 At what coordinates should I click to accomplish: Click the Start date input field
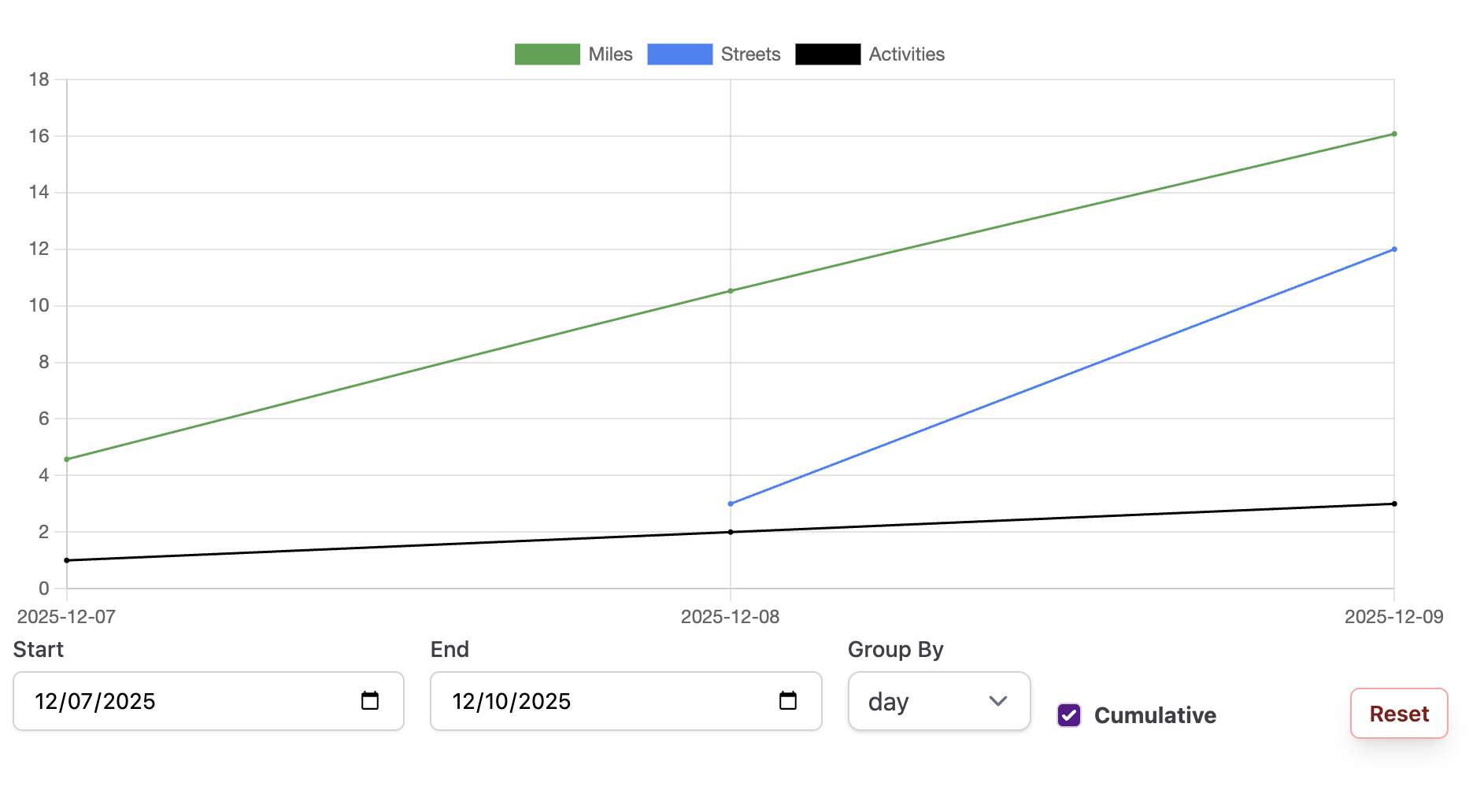[x=189, y=701]
